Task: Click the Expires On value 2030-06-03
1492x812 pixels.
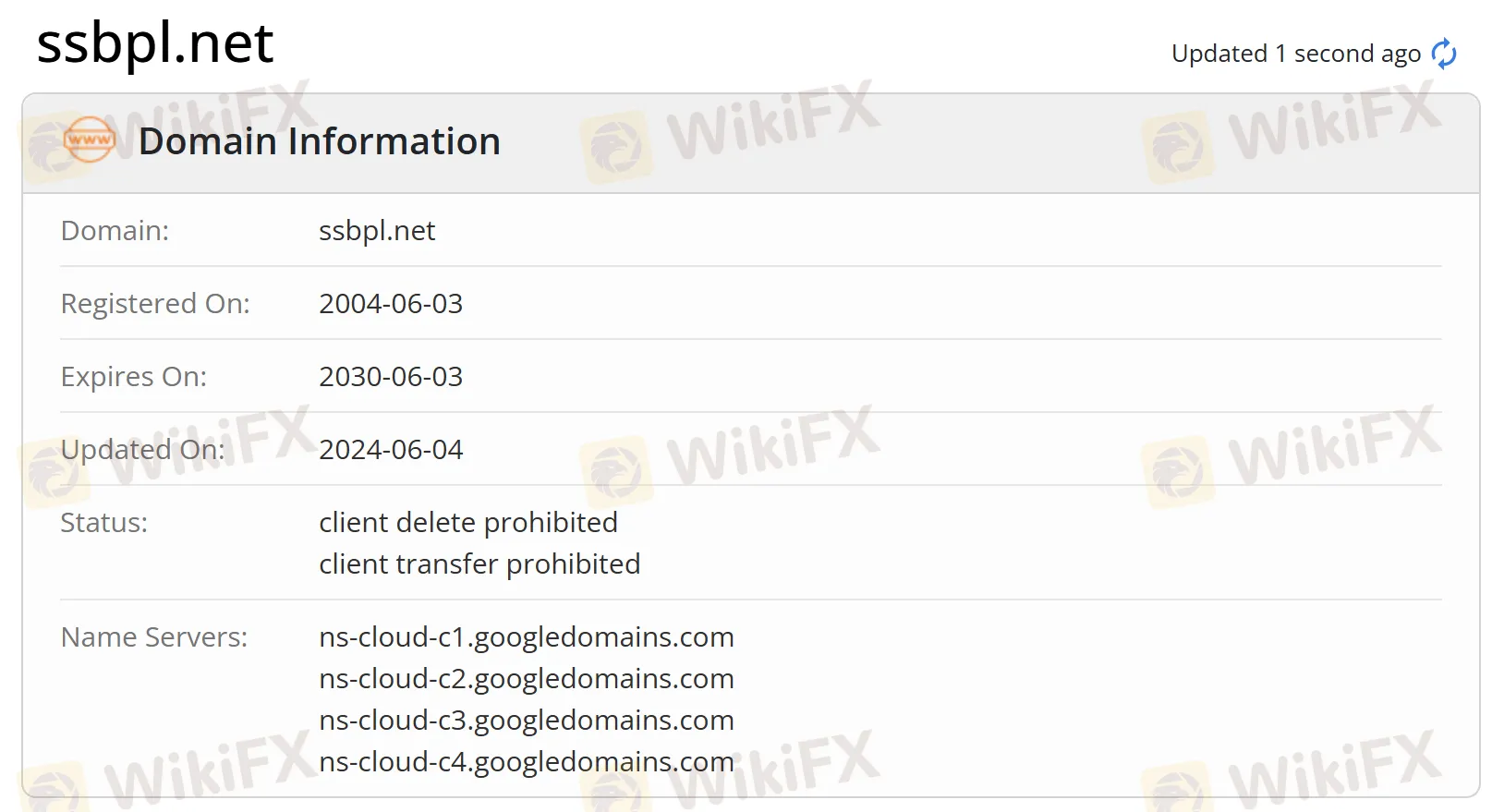Action: pos(391,376)
